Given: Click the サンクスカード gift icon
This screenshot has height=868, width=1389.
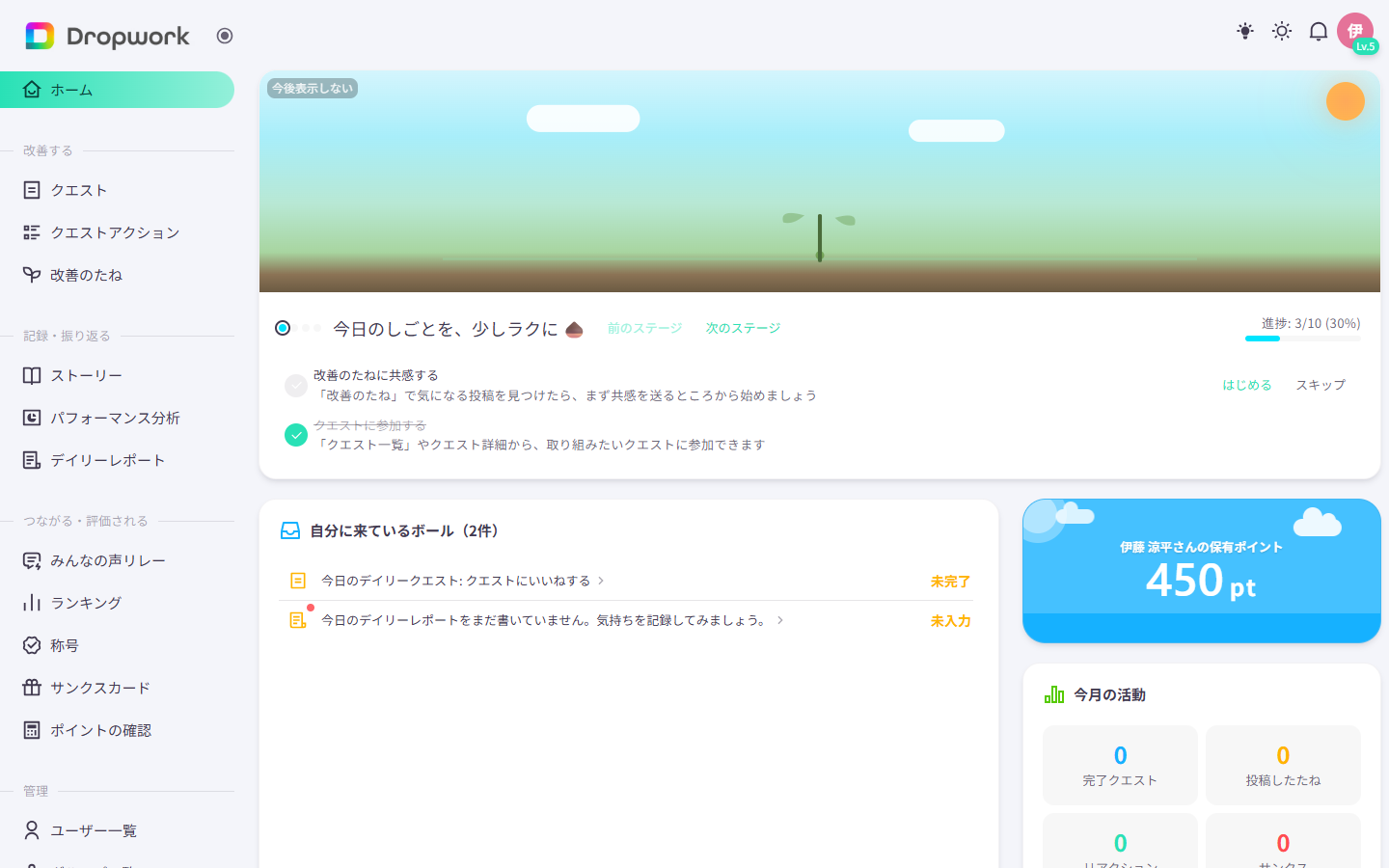Looking at the screenshot, I should point(32,688).
